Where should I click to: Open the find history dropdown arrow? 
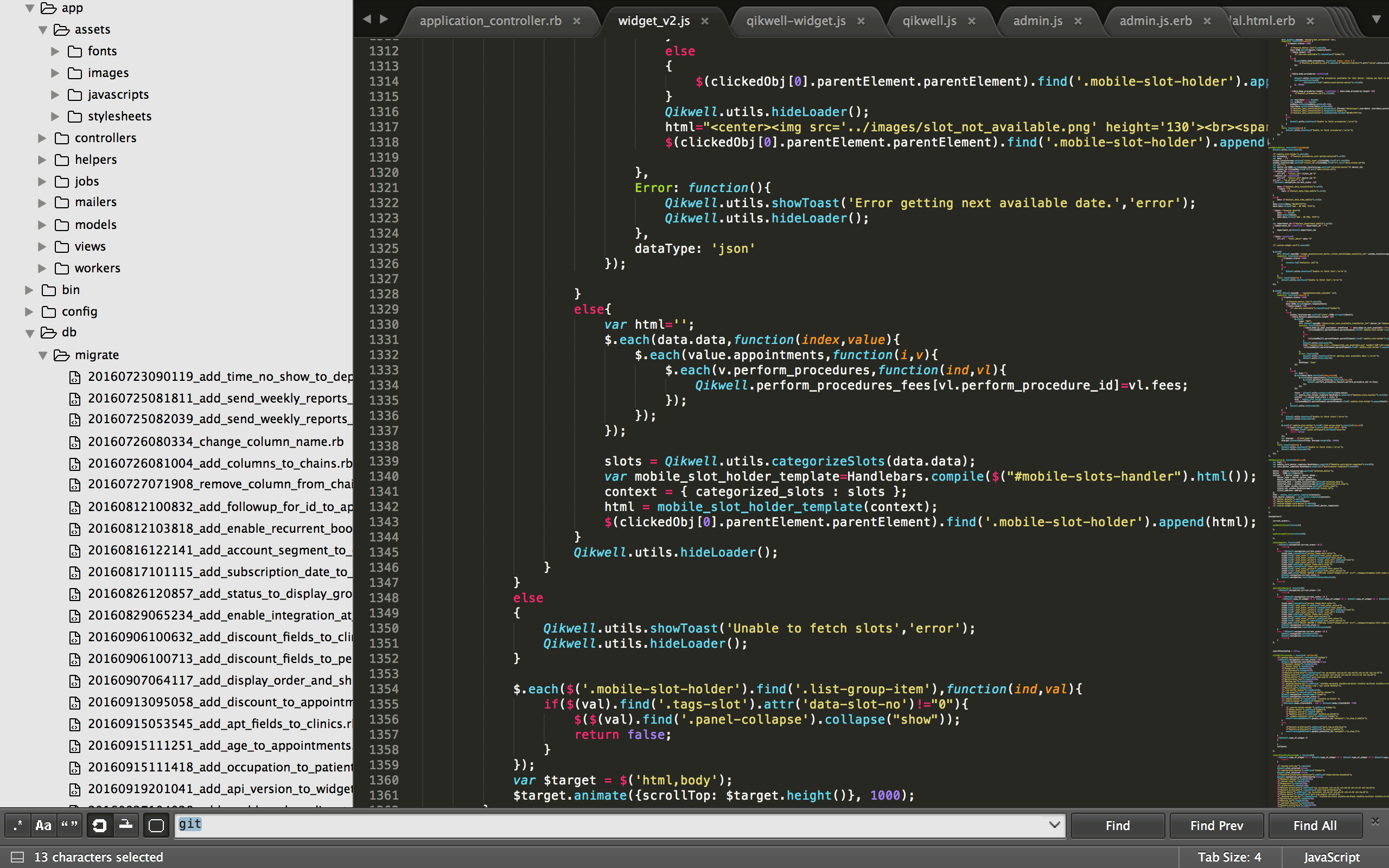tap(1054, 825)
